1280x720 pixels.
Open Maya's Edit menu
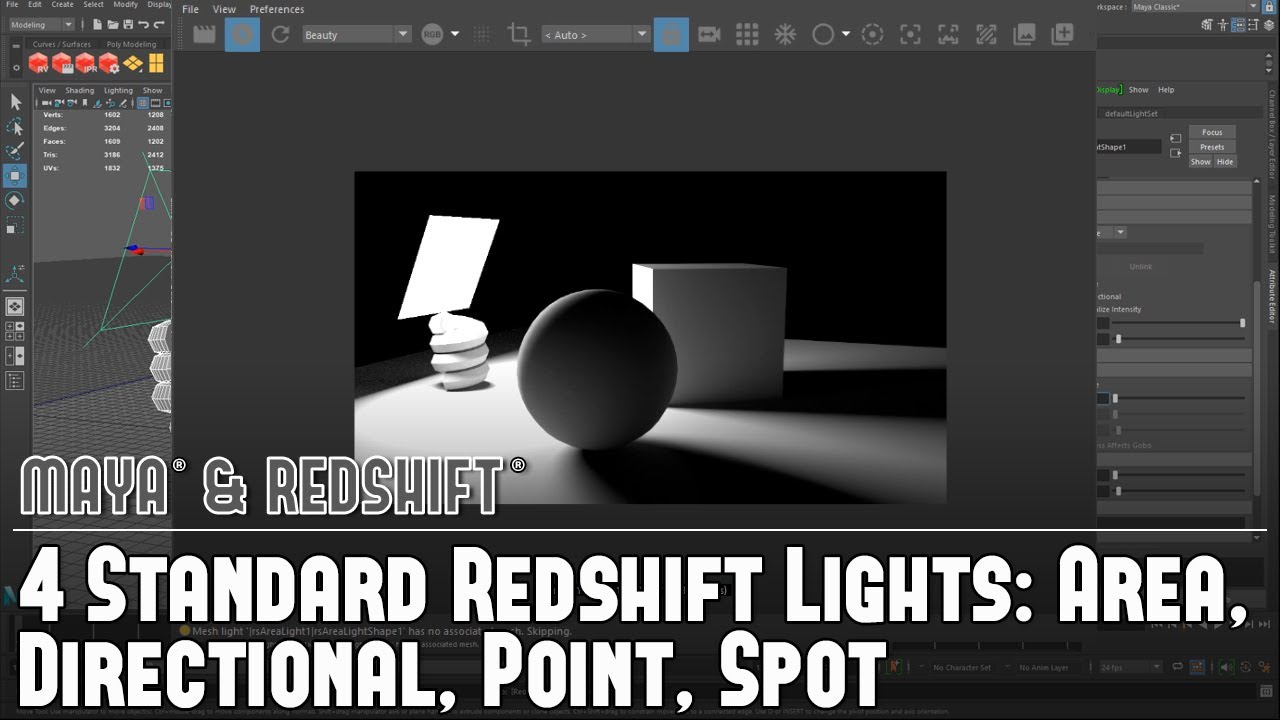(x=35, y=5)
